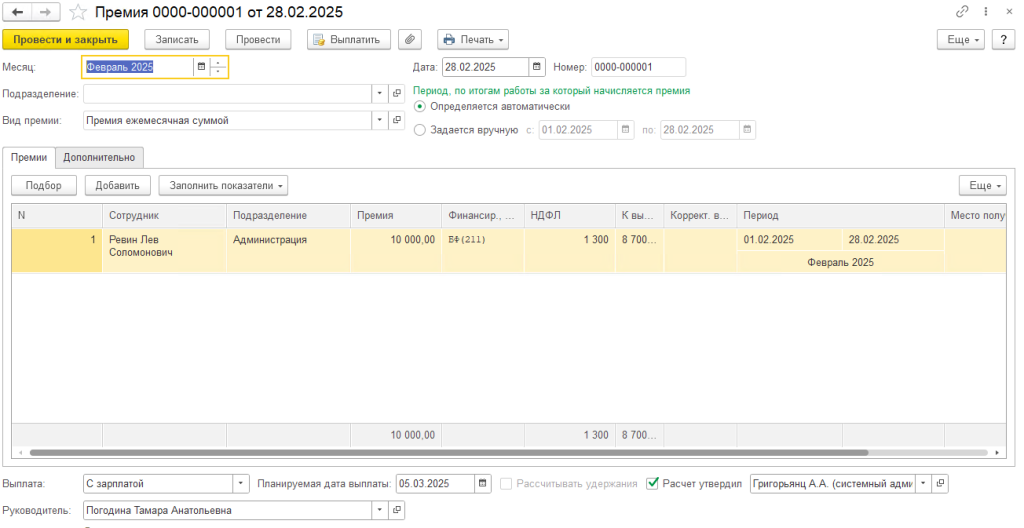Focus the Месяц field Февраль 2025
Viewport: 1024px width, 528px height.
138,67
